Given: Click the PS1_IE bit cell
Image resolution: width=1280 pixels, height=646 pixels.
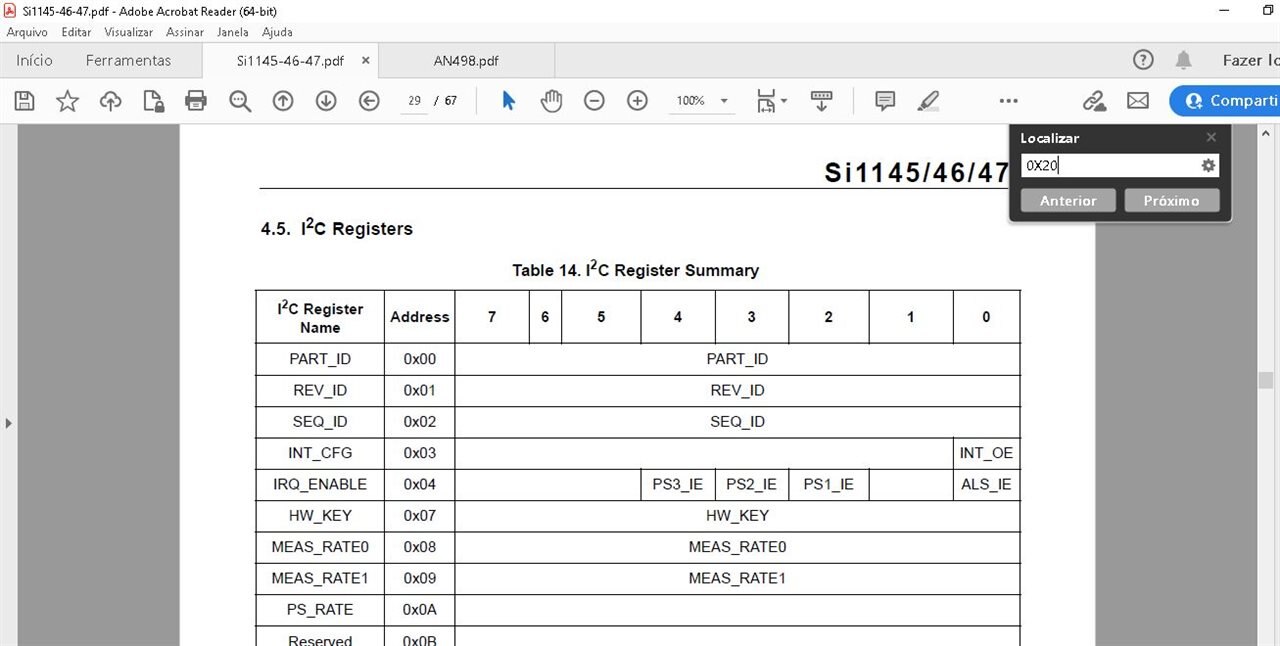Looking at the screenshot, I should pyautogui.click(x=829, y=484).
